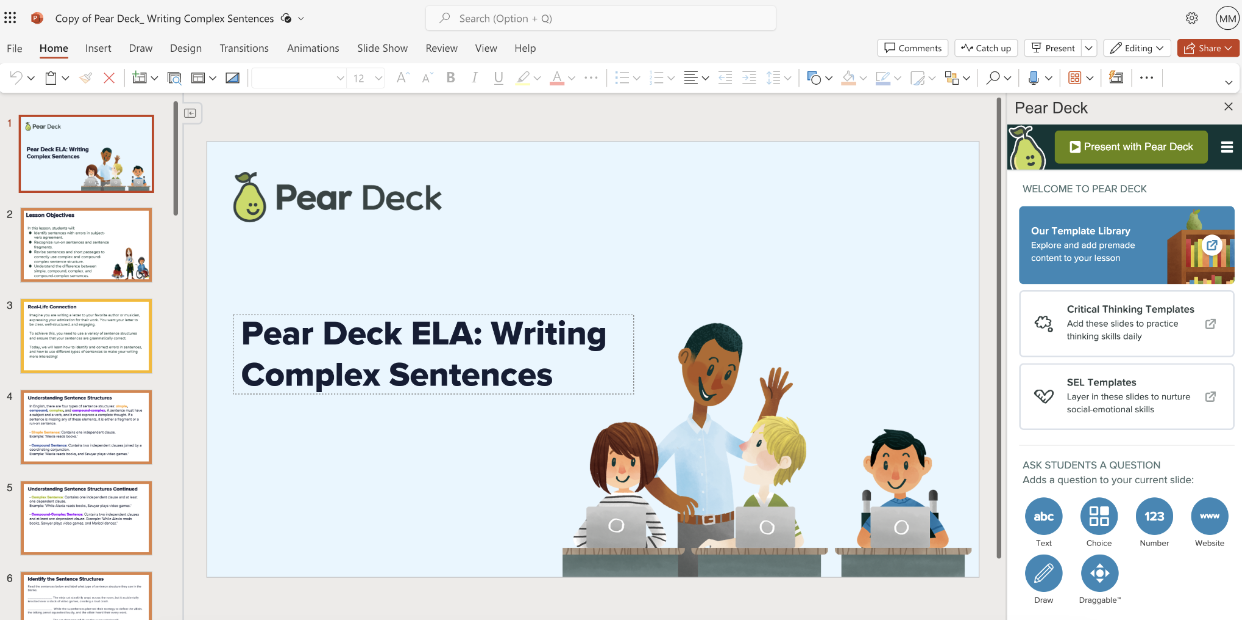Toggle italic formatting

pos(474,77)
